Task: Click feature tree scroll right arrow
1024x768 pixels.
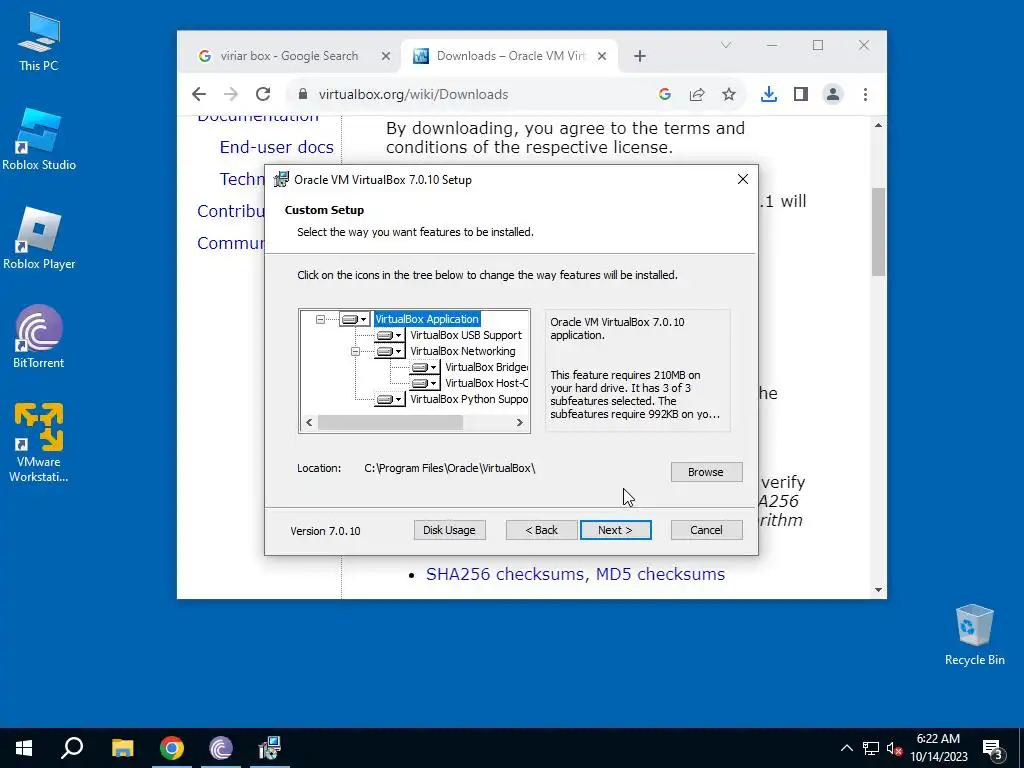Action: pos(520,423)
